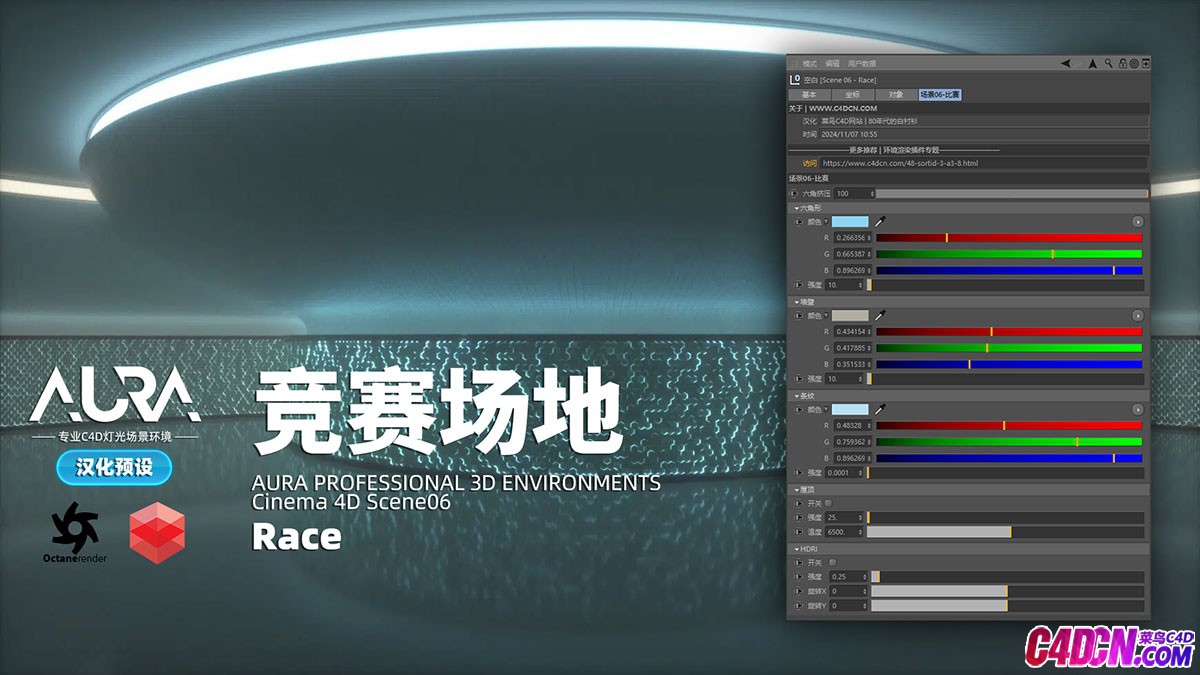Open the 颜色 dropdown arrow under 六角形
Image resolution: width=1200 pixels, height=675 pixels.
coord(826,221)
